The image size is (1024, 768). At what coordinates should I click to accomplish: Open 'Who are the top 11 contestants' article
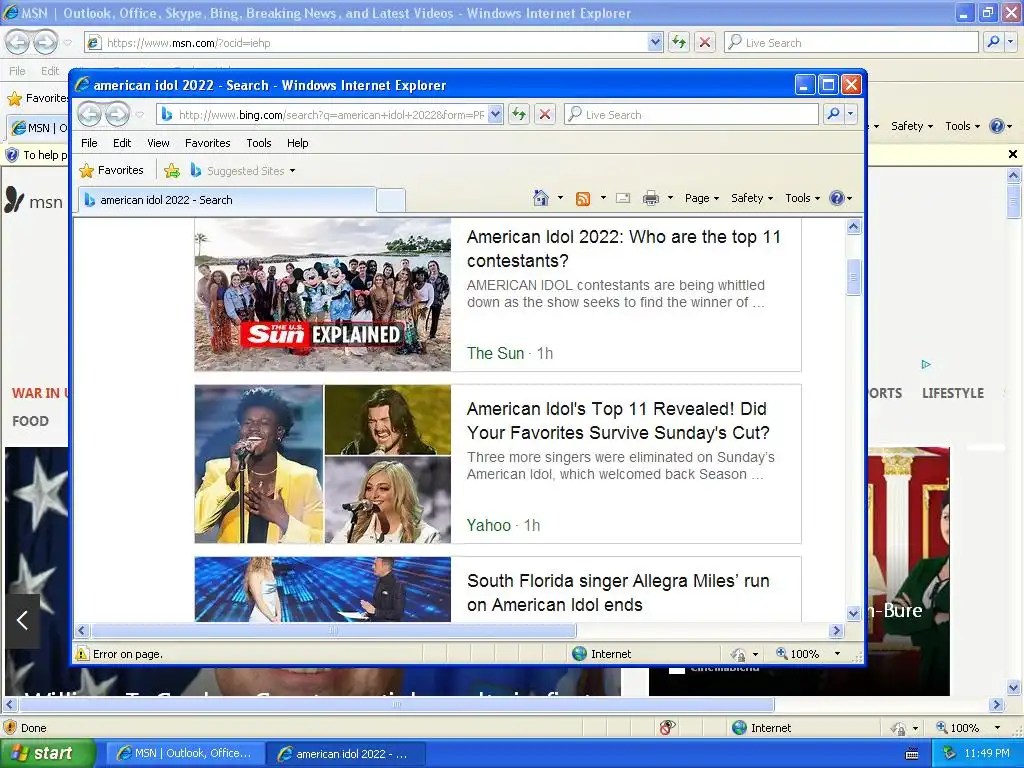coord(624,249)
